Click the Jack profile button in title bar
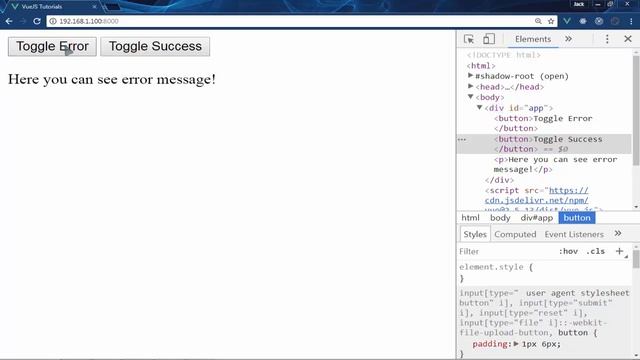The image size is (640, 360). click(x=579, y=4)
